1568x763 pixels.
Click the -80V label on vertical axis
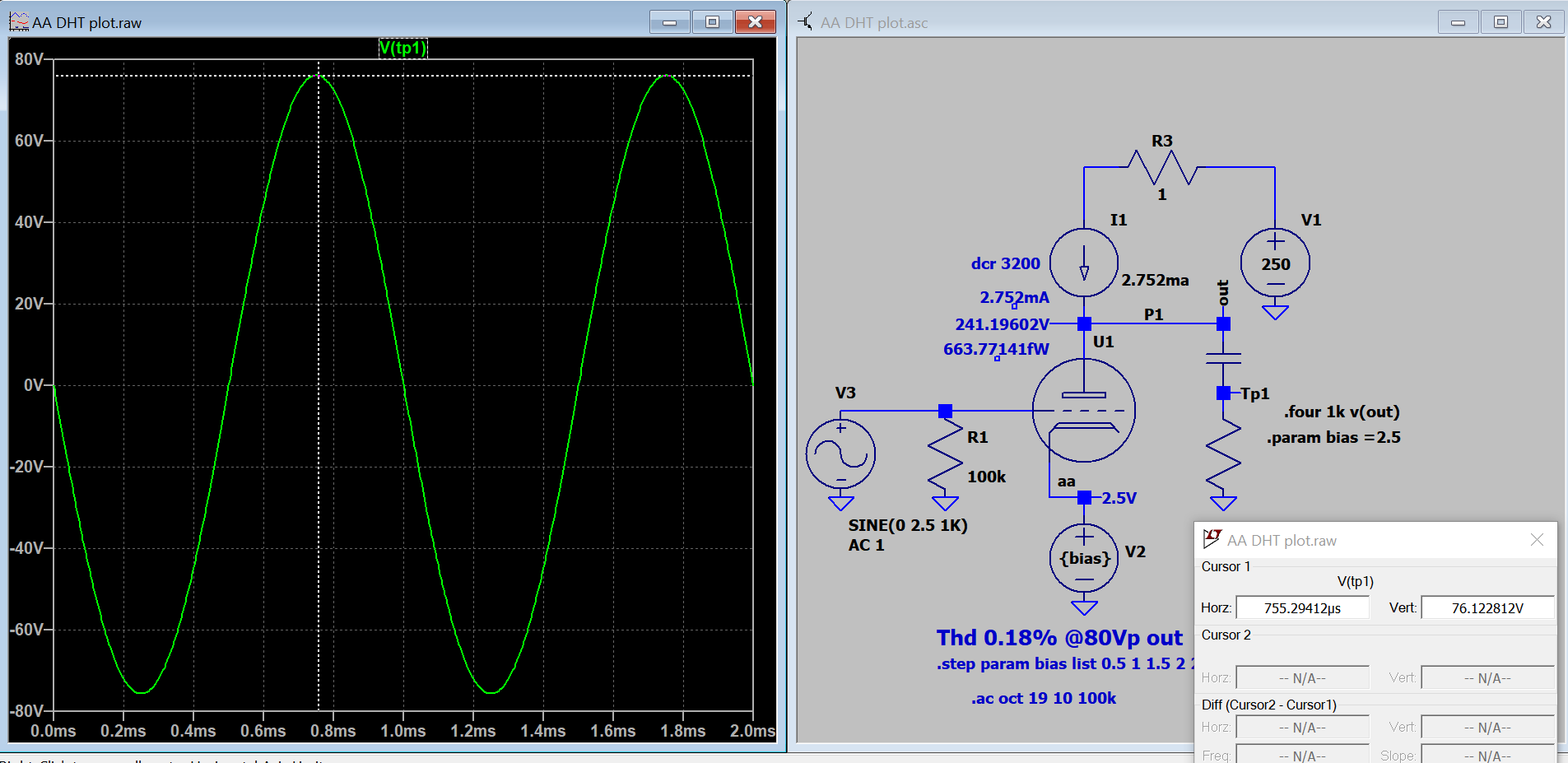[x=26, y=711]
